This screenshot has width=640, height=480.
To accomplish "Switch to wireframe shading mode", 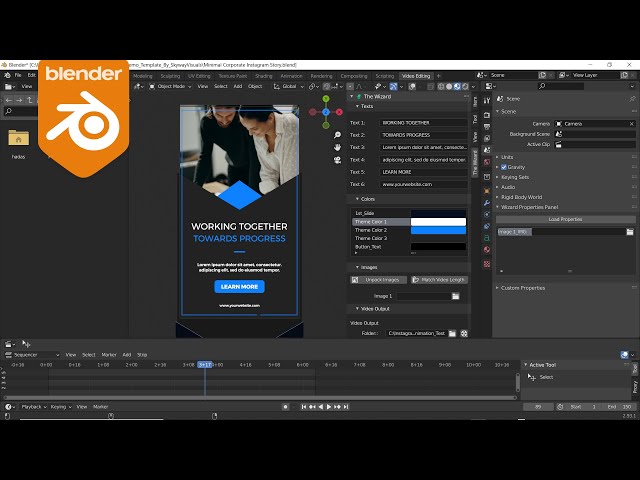I will click(441, 86).
